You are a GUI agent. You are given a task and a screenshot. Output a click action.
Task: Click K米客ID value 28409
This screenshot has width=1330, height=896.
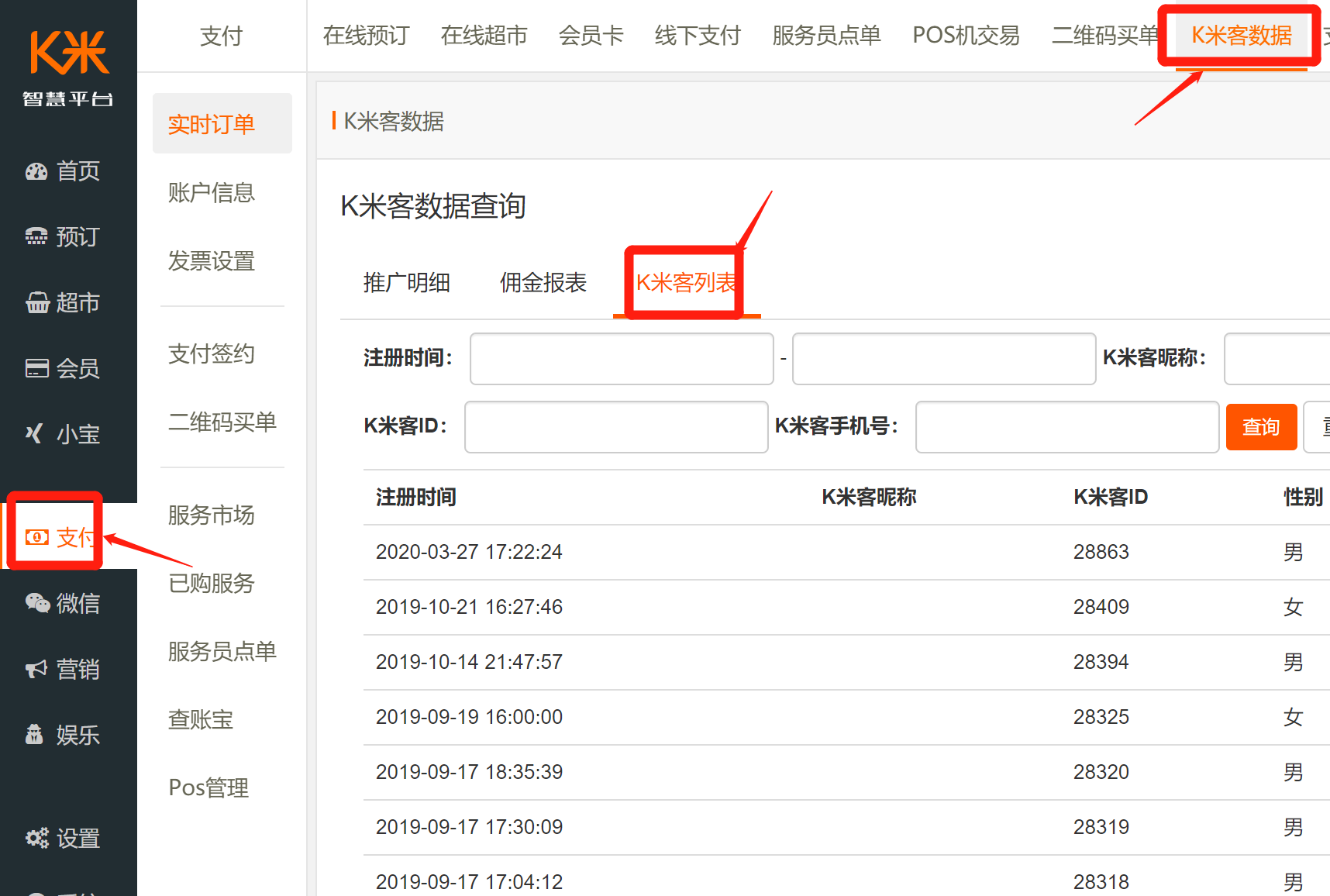click(1101, 607)
